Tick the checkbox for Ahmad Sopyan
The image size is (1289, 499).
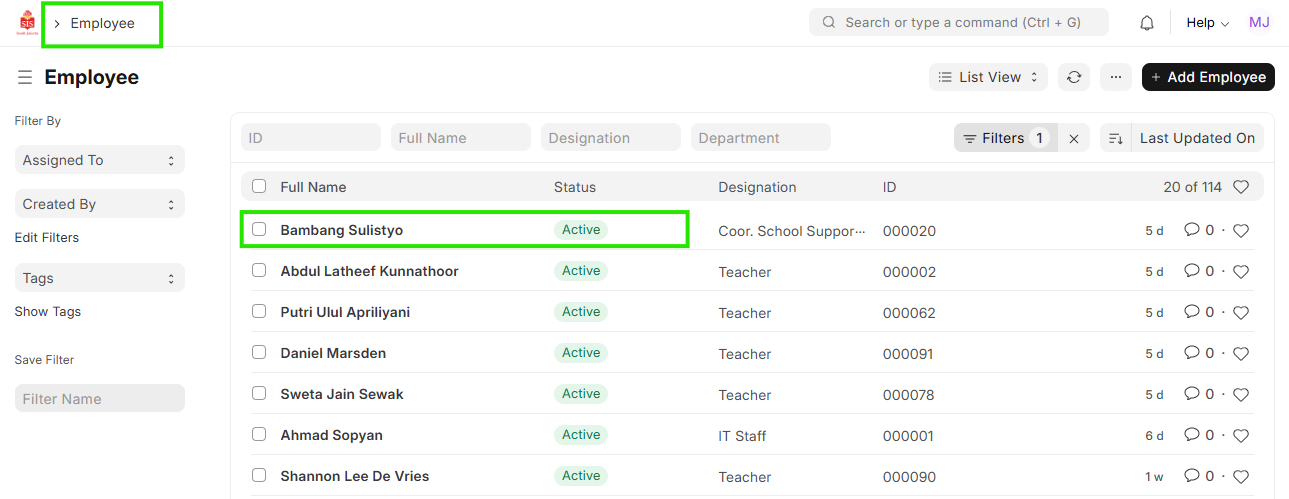pos(259,434)
